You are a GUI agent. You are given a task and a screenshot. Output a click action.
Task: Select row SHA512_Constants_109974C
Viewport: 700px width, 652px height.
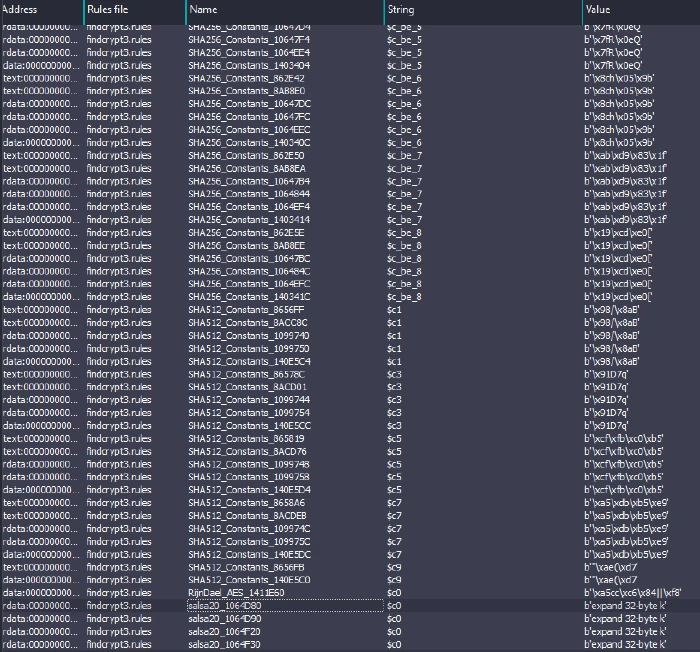point(350,529)
